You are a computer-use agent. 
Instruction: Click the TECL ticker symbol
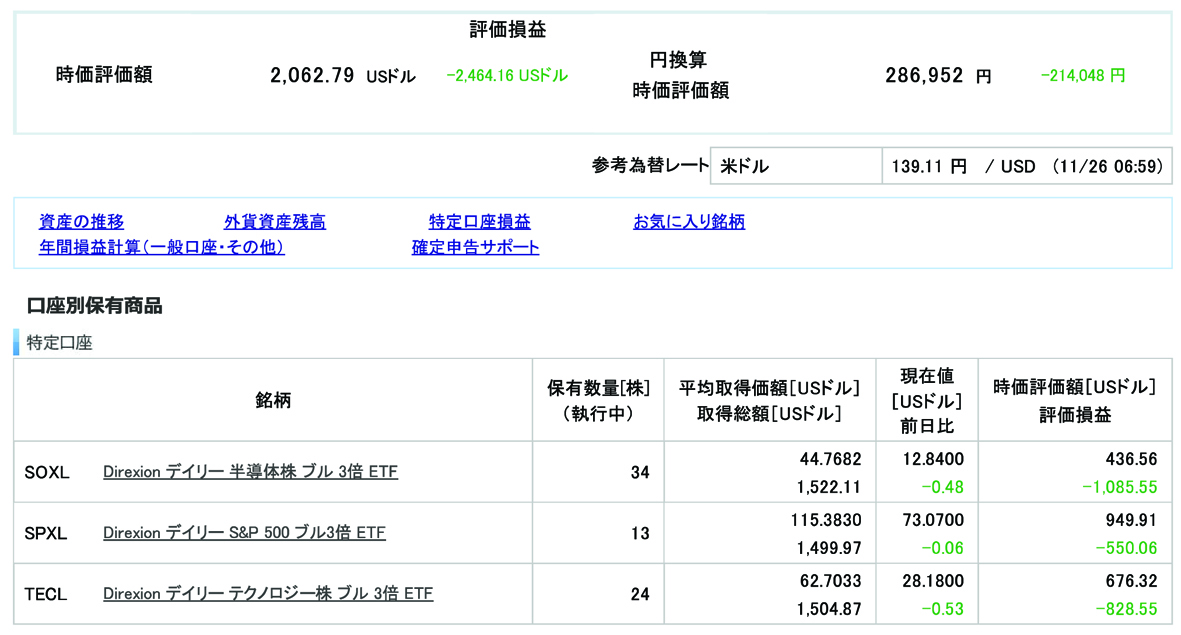point(46,594)
